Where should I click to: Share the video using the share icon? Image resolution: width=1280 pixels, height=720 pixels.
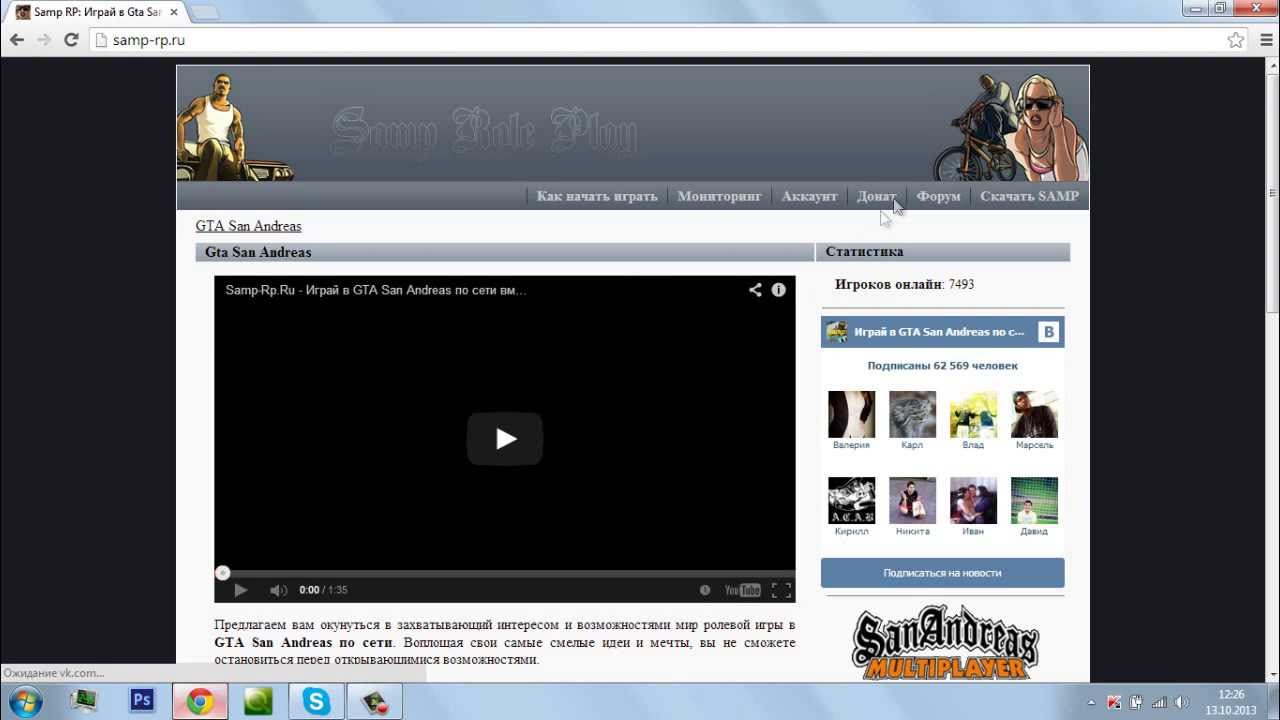pos(755,290)
